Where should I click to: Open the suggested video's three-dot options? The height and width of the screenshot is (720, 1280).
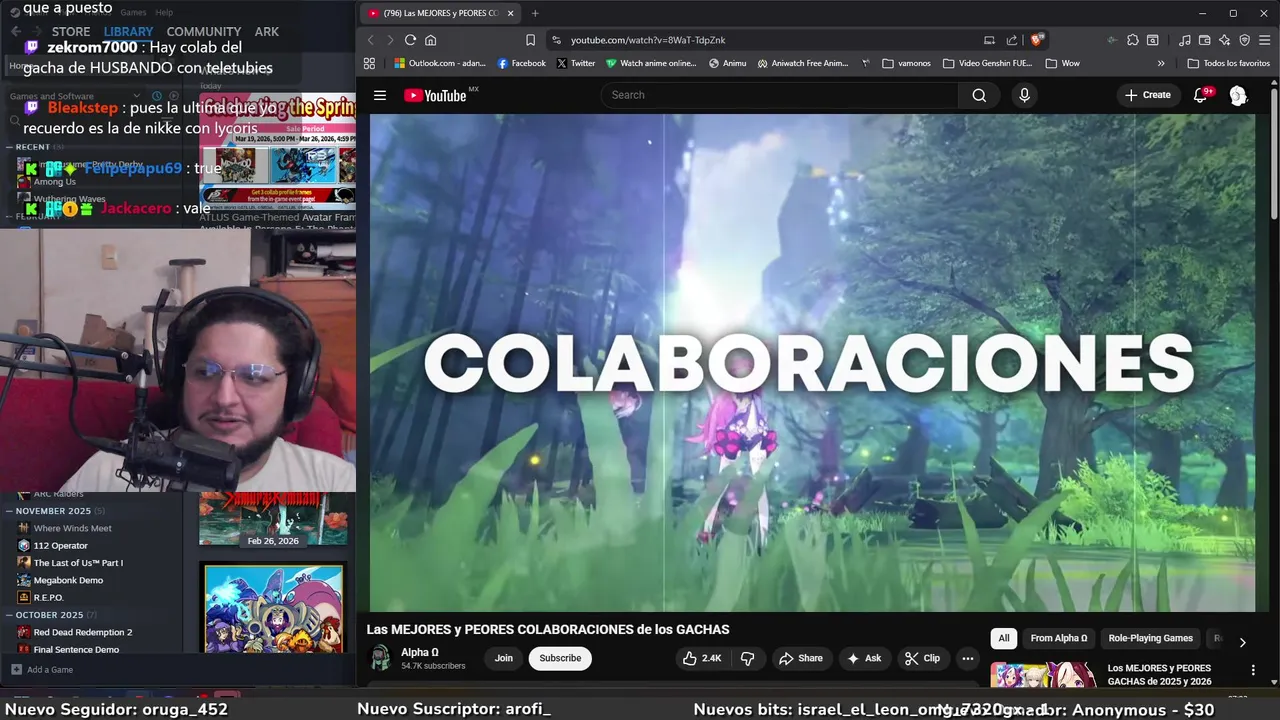[1253, 670]
